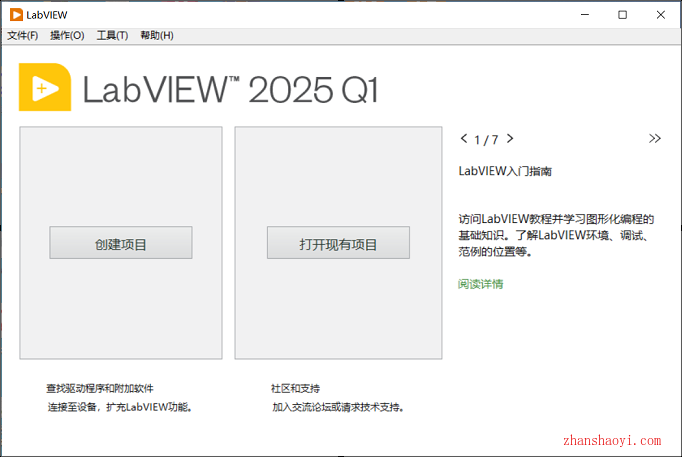682x457 pixels.
Task: Click the 1 / 7 page indicator
Action: click(486, 139)
